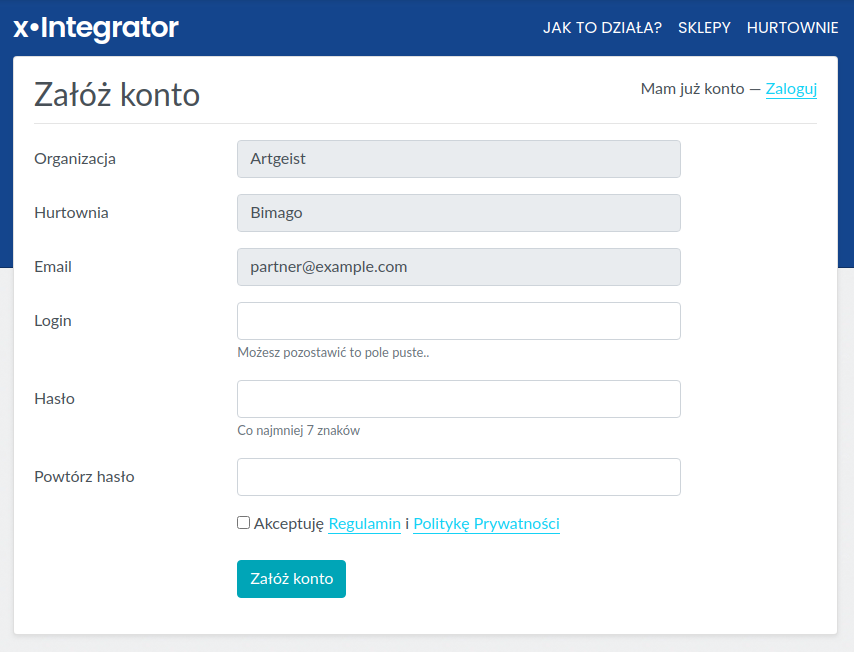
Task: Focus the empty Login input box
Action: coord(458,321)
